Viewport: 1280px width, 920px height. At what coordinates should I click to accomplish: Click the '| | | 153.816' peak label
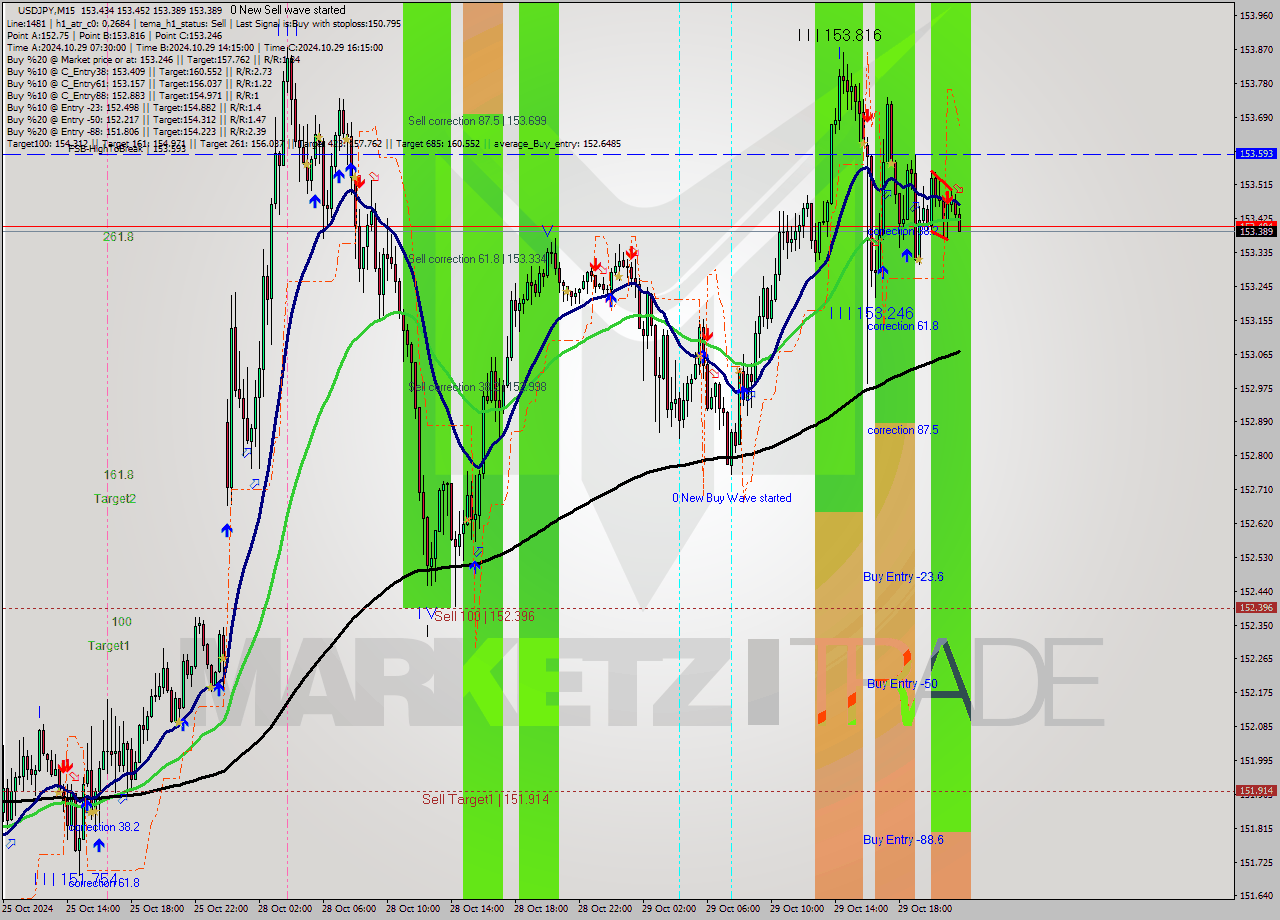point(840,35)
